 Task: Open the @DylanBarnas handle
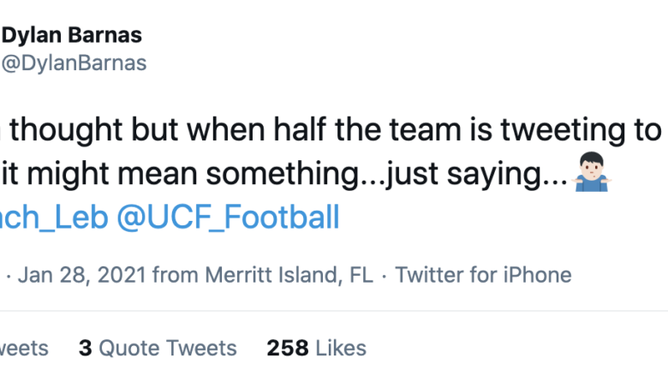pyautogui.click(x=74, y=63)
